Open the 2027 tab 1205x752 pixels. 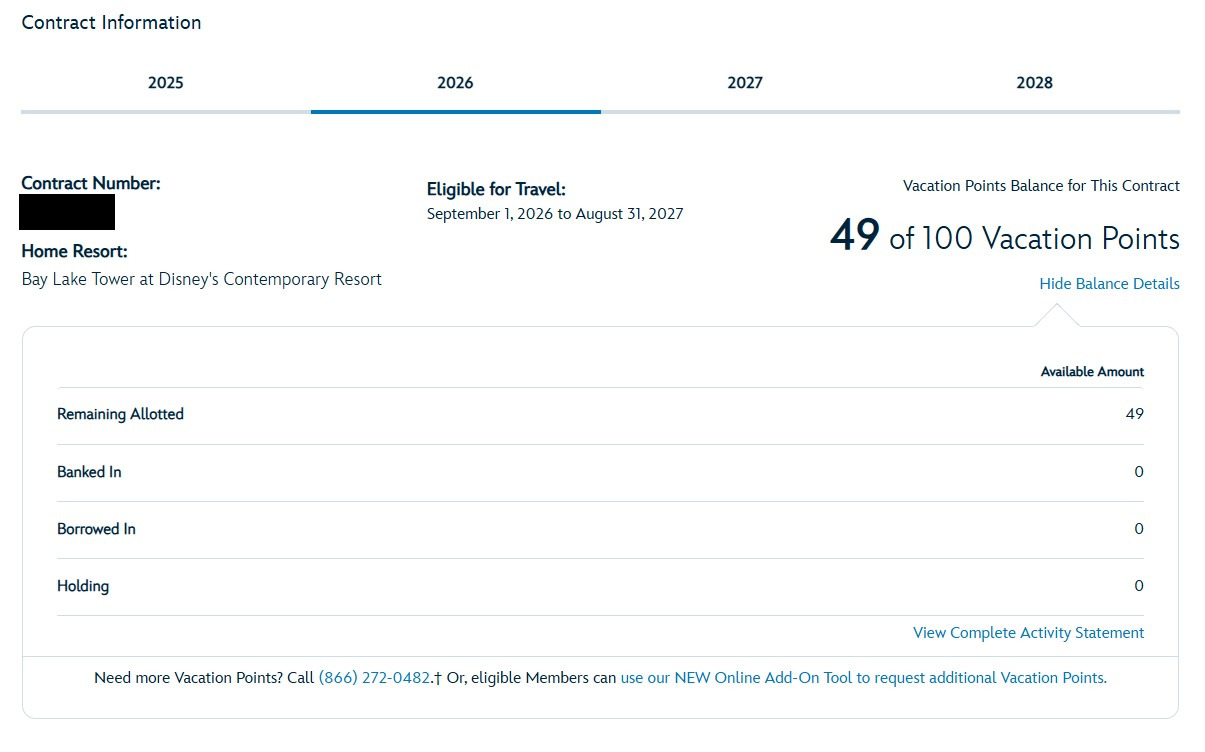(745, 83)
